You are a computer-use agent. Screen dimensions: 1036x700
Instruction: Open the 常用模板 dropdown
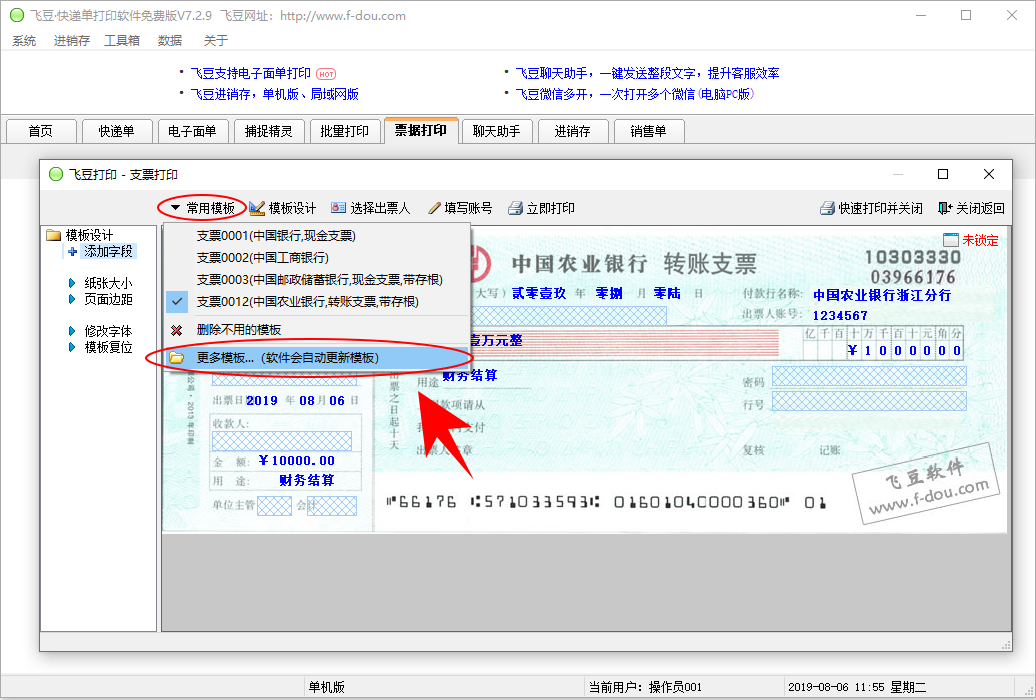tap(202, 208)
